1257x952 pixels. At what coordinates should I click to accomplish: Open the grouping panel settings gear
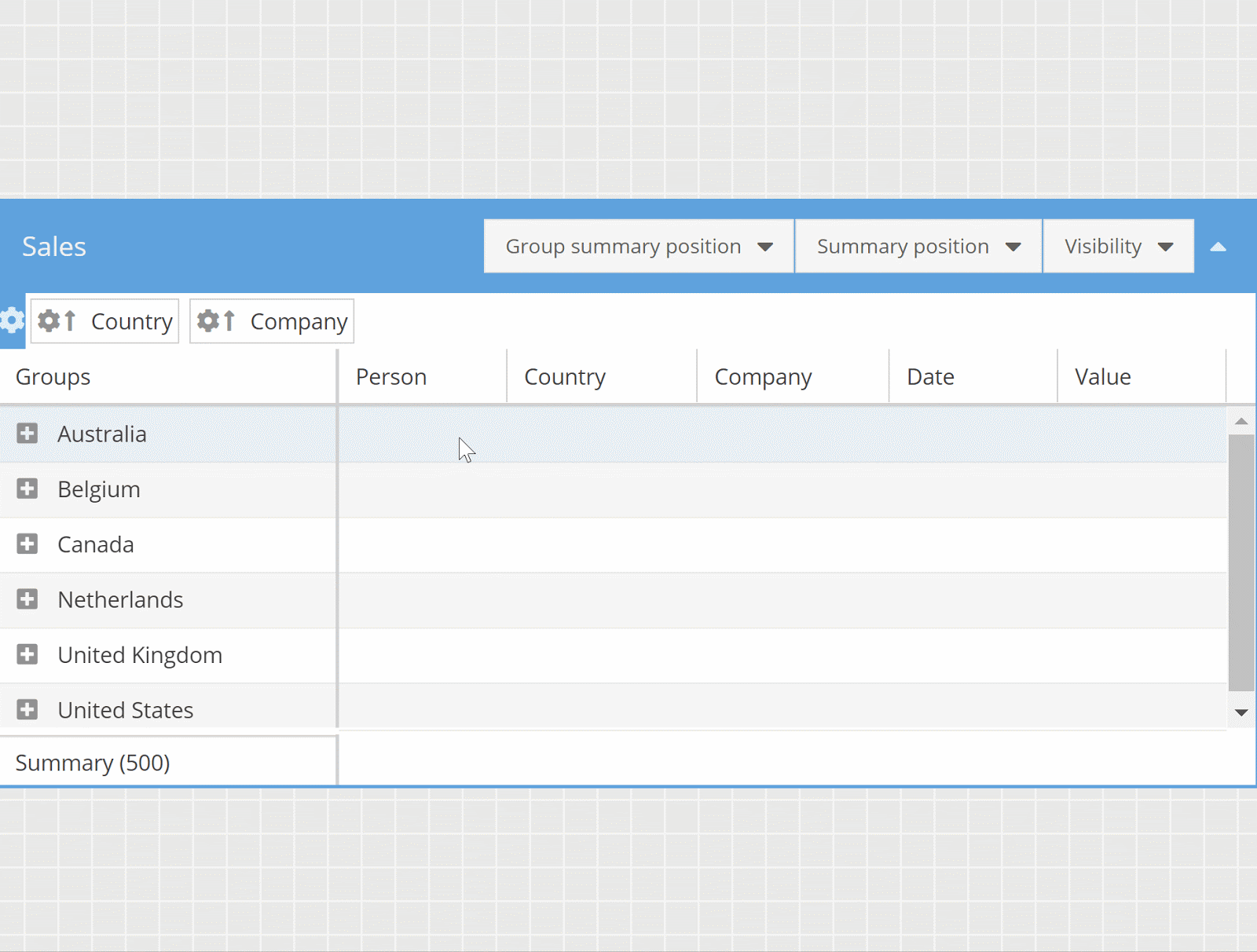click(x=12, y=320)
